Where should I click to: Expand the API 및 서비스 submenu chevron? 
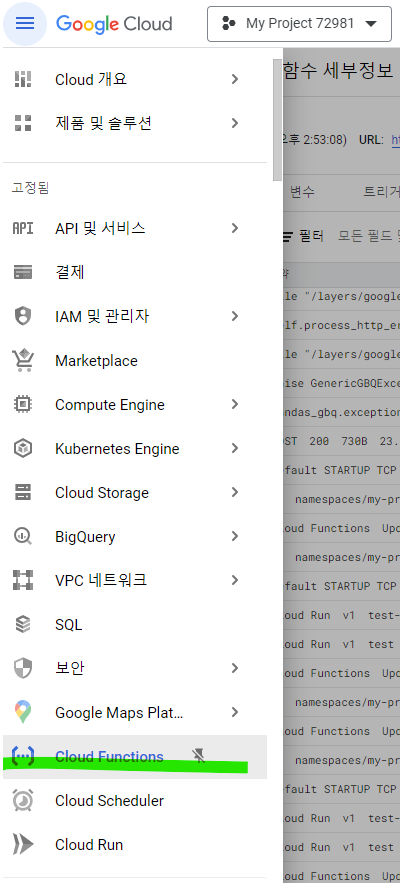(x=235, y=228)
